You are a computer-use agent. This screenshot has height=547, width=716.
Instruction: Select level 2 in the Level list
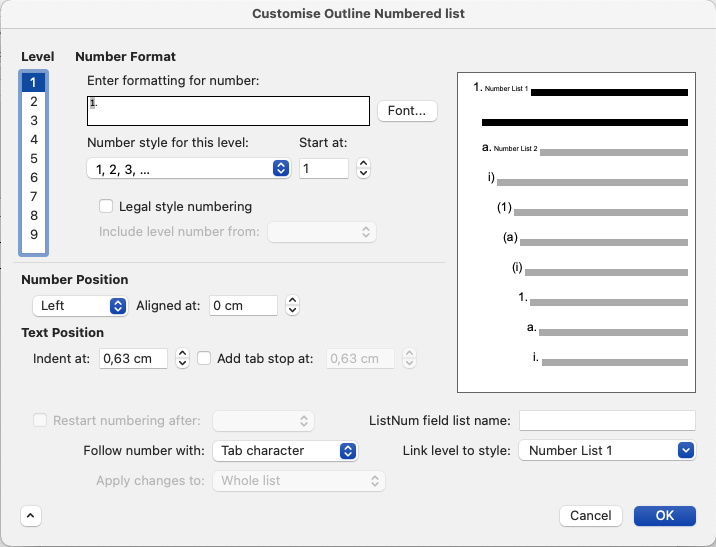(34, 101)
